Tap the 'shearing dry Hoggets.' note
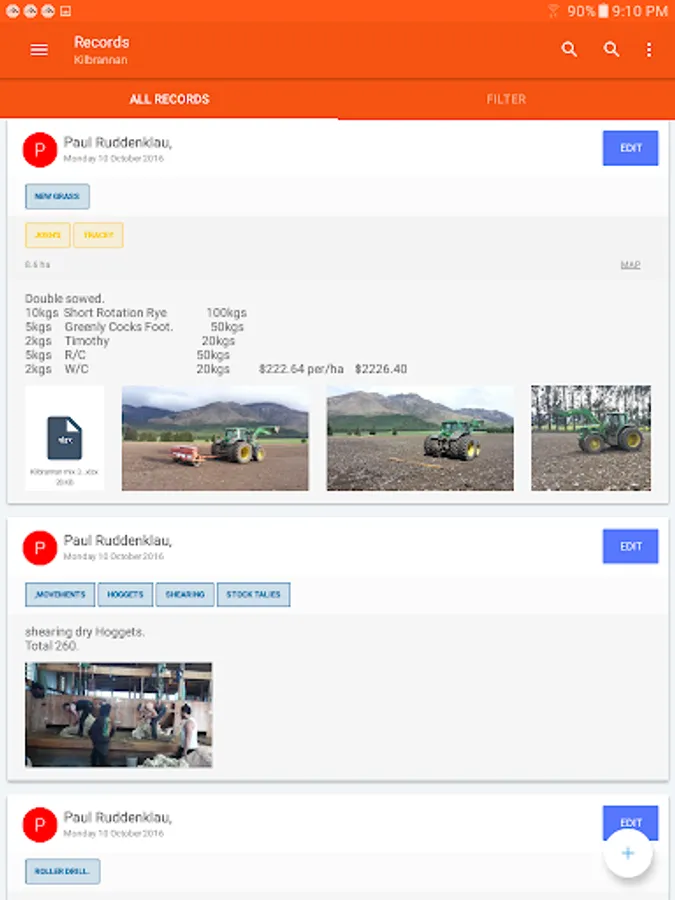The height and width of the screenshot is (900, 675). tap(85, 632)
